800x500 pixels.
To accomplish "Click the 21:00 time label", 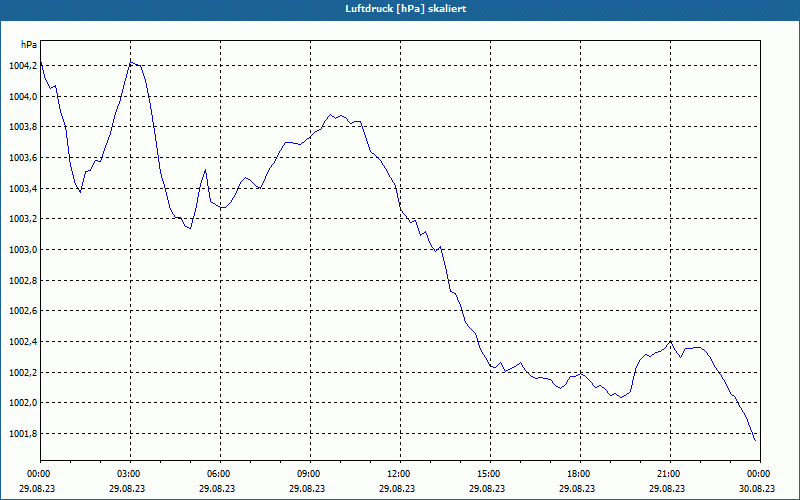I will point(669,474).
